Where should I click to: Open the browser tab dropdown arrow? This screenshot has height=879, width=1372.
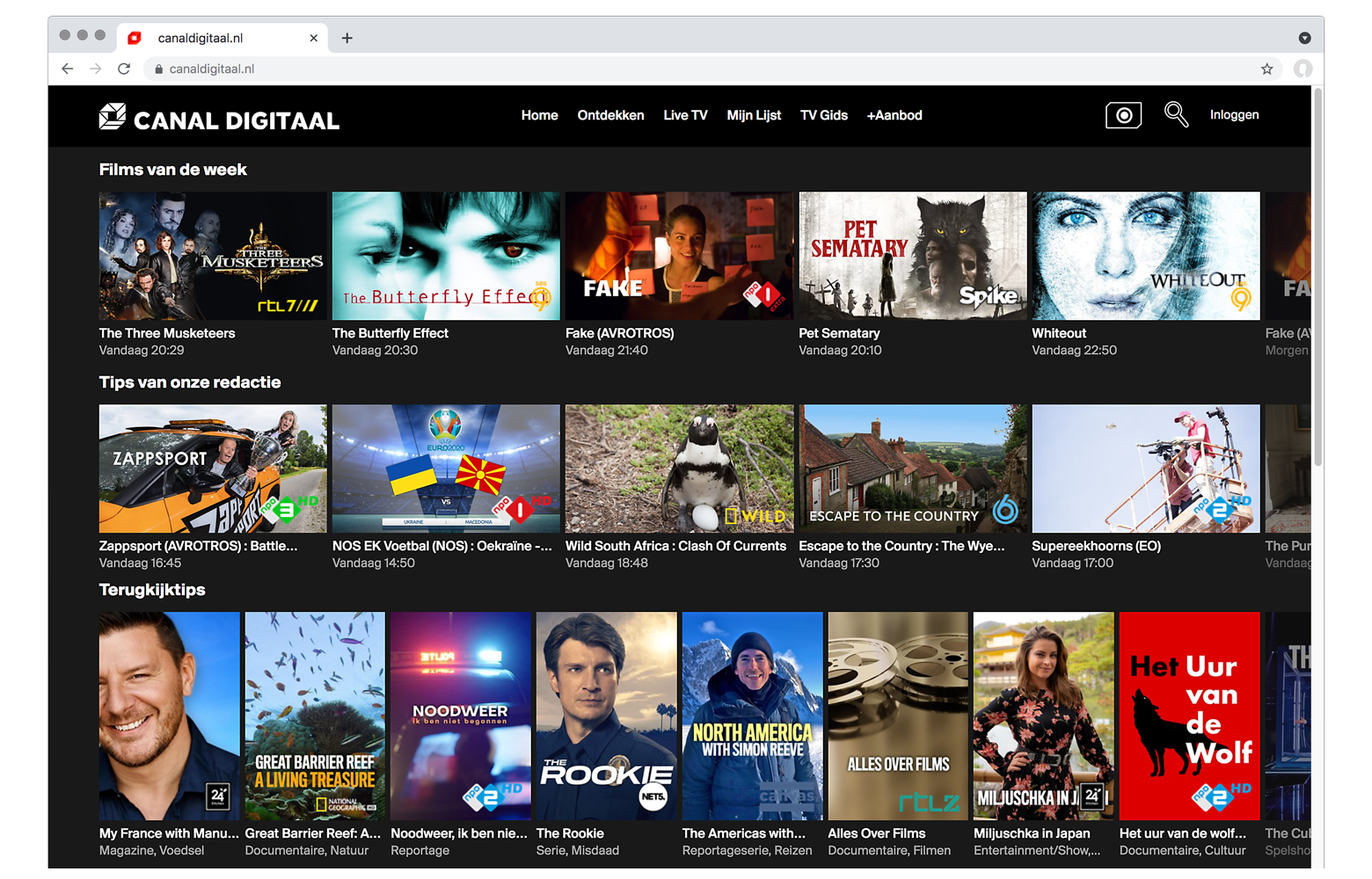click(1304, 38)
